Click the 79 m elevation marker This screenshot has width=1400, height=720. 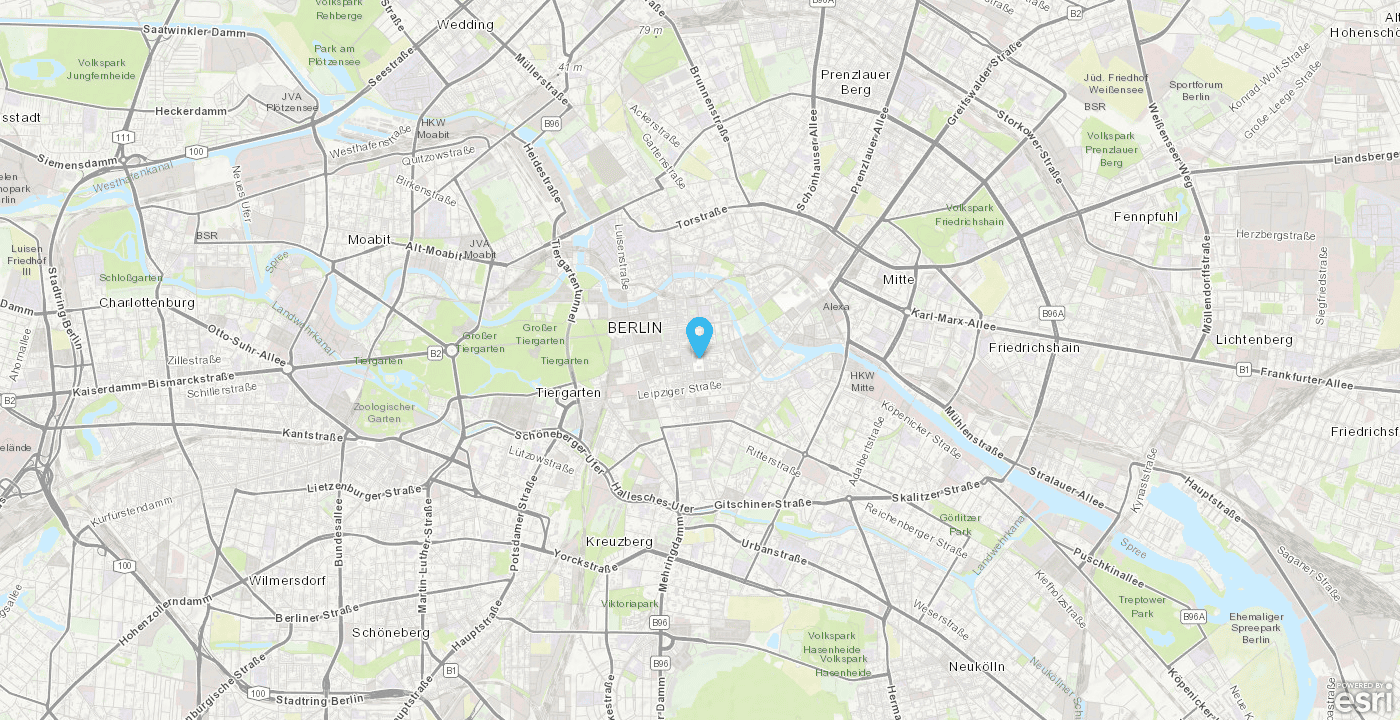(651, 30)
